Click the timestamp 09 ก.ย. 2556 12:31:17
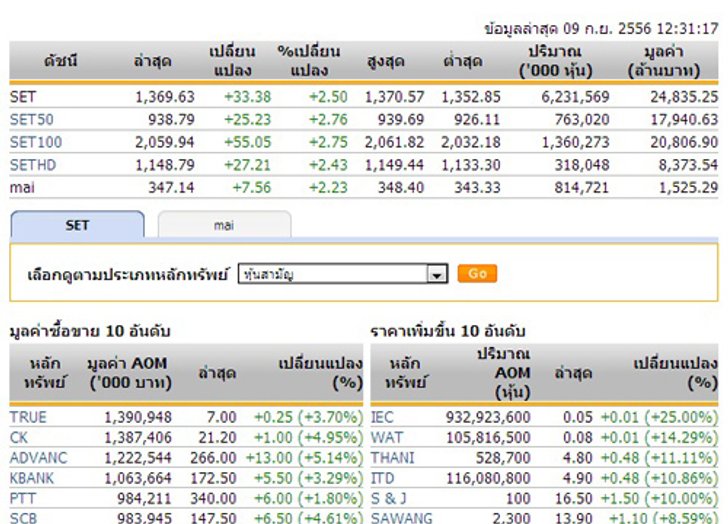Screen dimensions: 728x524 pyautogui.click(x=641, y=29)
